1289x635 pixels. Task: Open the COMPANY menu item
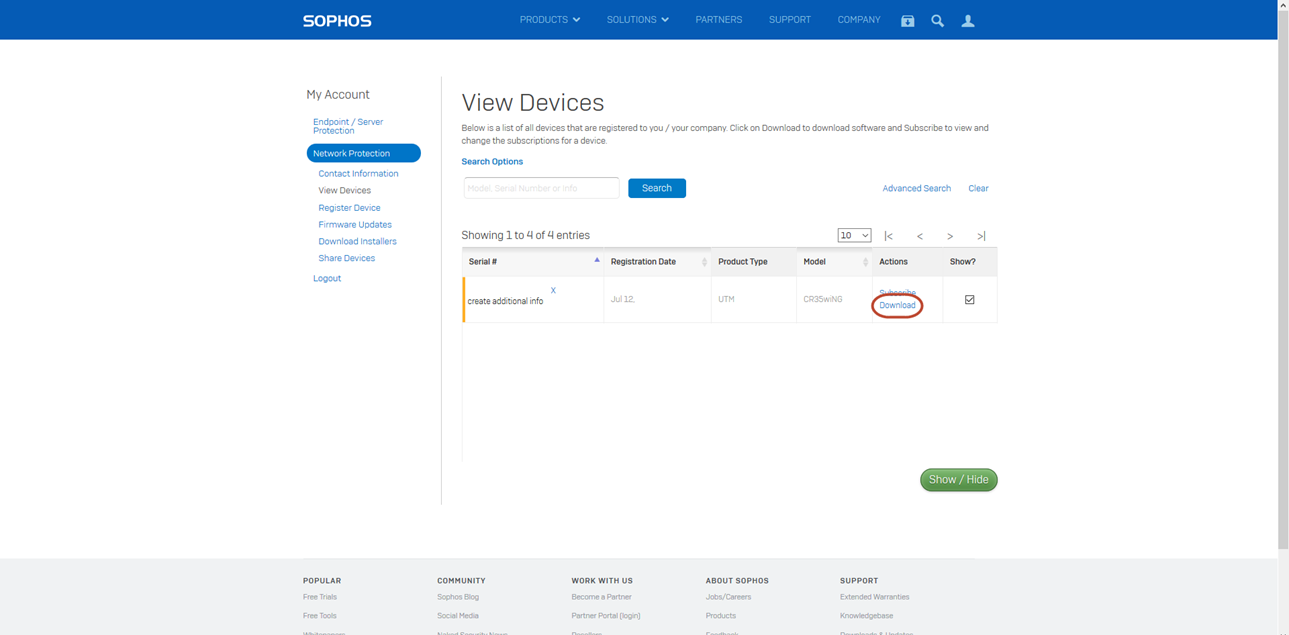859,20
